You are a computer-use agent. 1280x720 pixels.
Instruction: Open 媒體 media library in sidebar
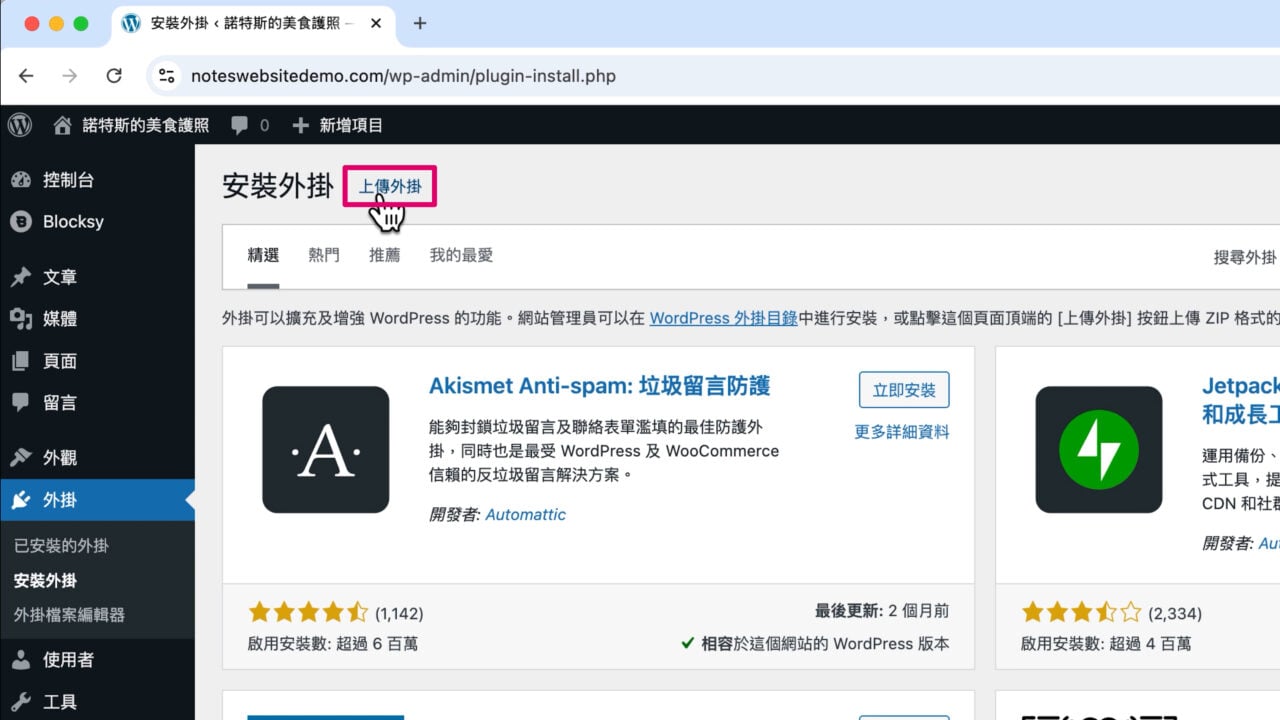click(x=60, y=319)
